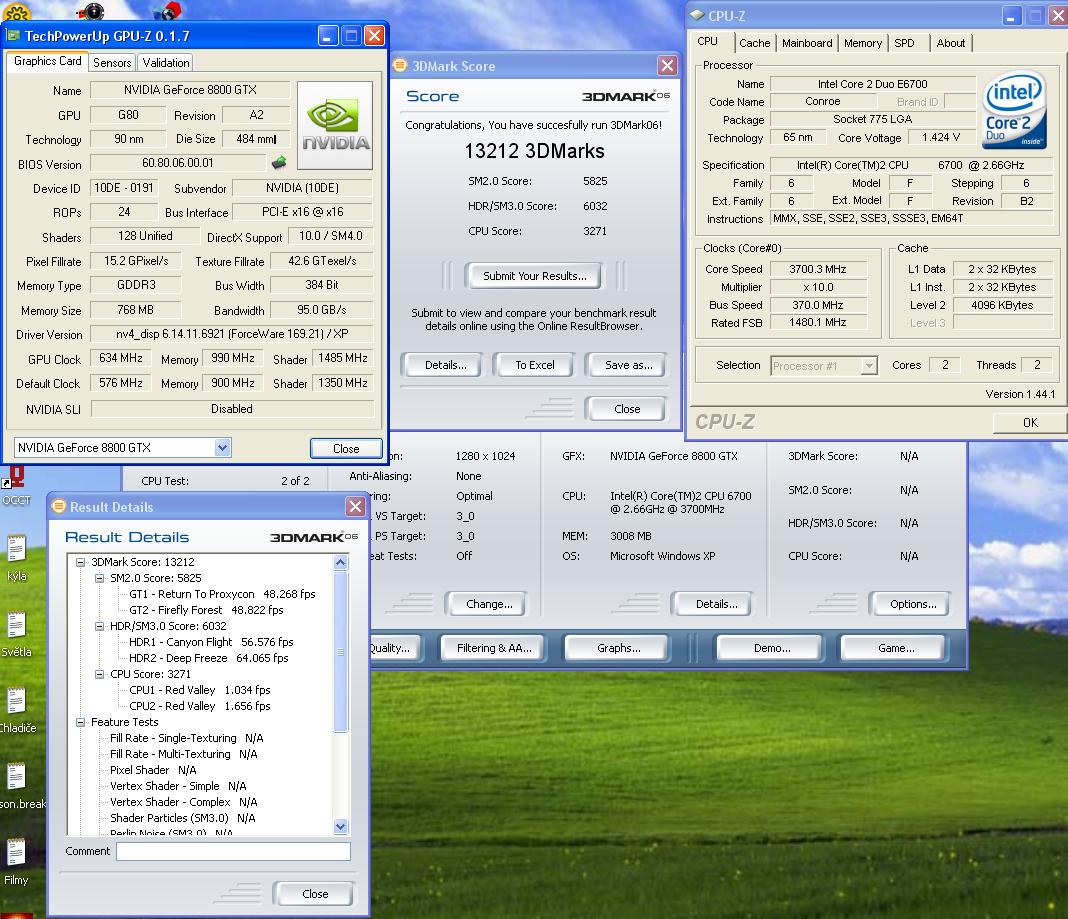Collapse the HDR/SM3.0 Score: 6032 node

(99, 626)
